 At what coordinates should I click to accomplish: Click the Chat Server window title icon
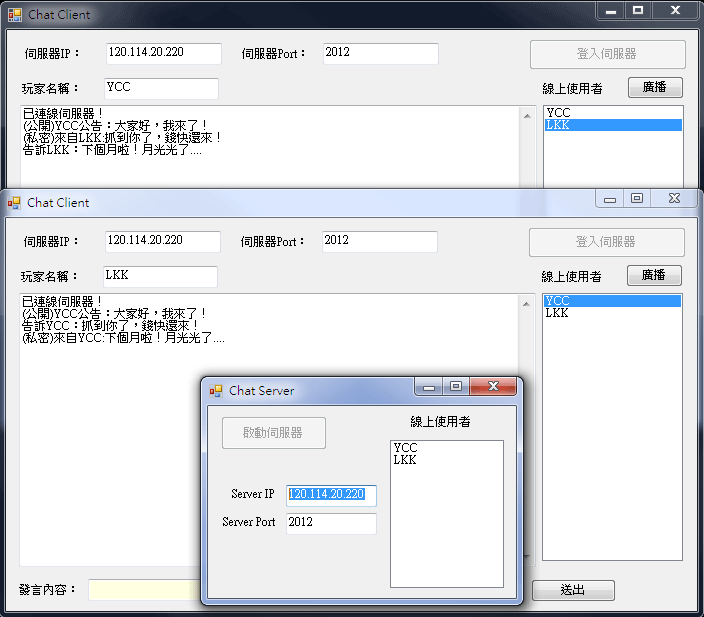216,391
